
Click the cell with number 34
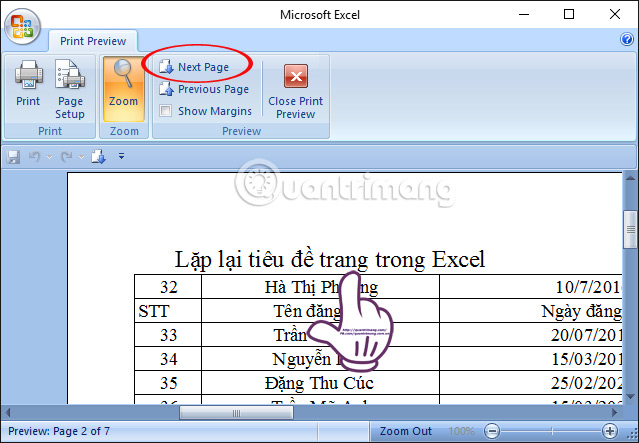[x=168, y=359]
